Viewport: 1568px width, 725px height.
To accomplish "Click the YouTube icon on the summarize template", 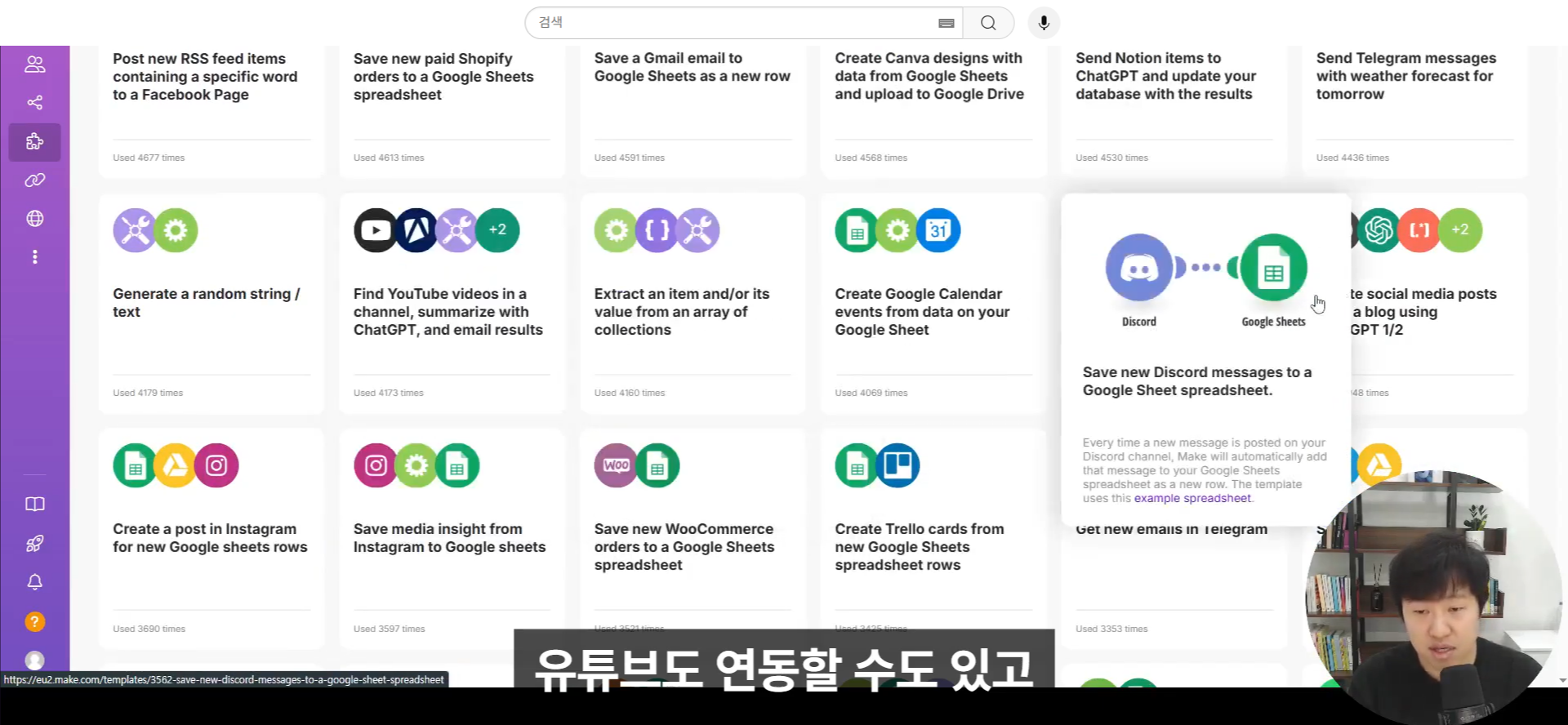I will point(375,230).
